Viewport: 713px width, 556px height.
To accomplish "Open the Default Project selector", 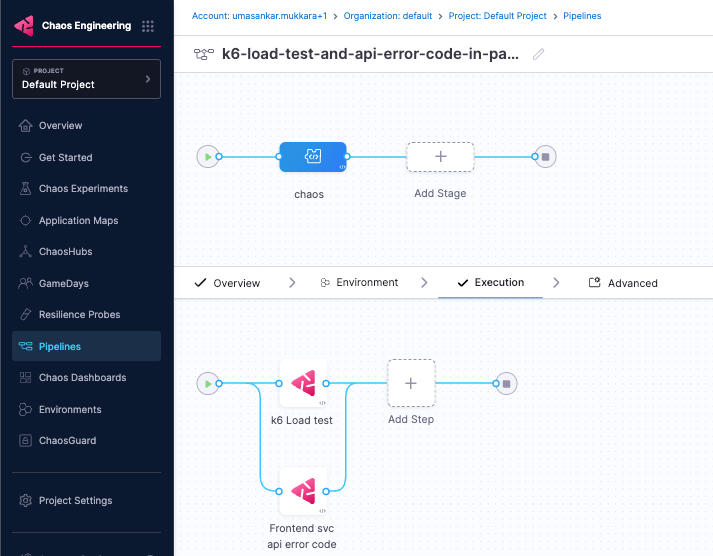I will pos(86,79).
